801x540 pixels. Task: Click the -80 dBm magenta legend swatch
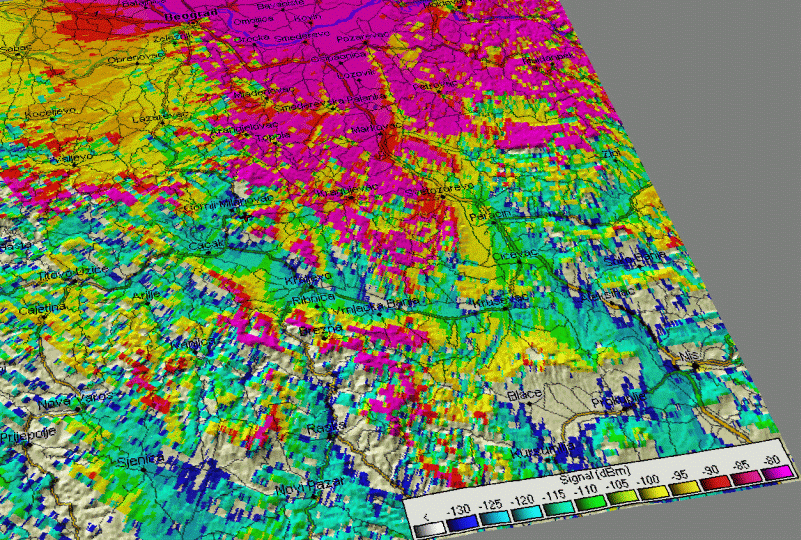(776, 473)
